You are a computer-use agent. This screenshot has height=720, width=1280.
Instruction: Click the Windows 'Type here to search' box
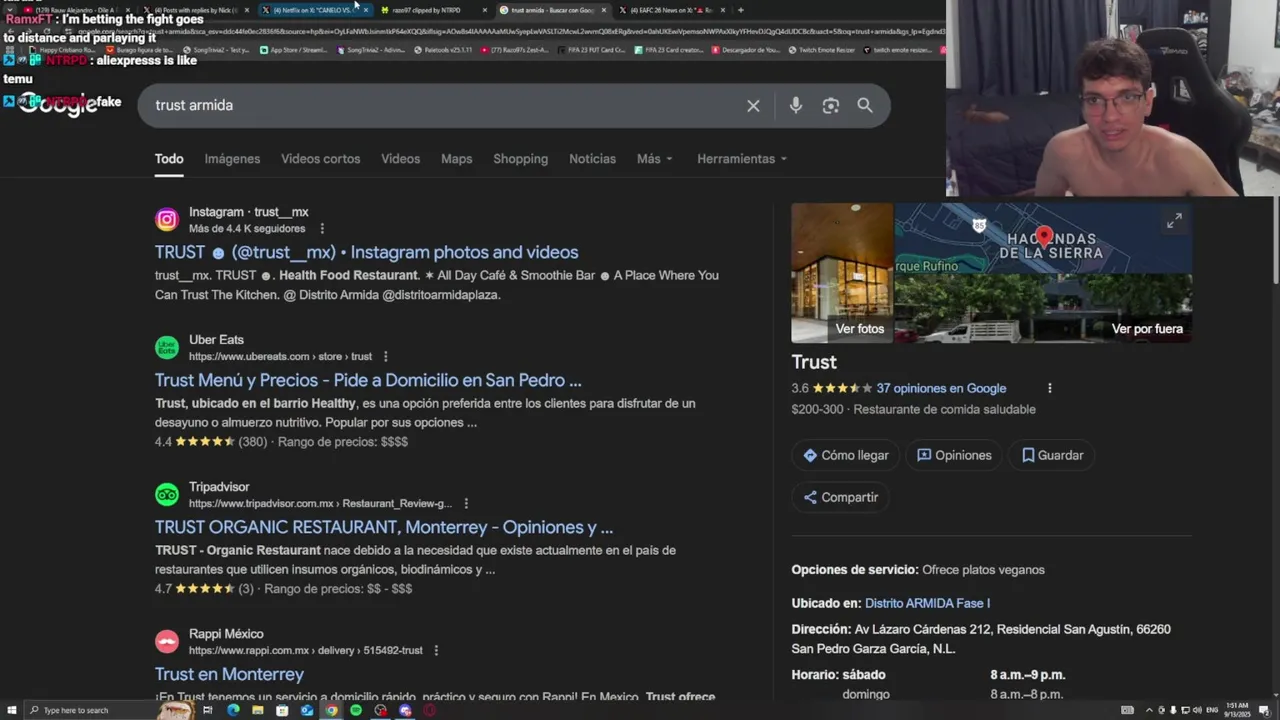92,710
